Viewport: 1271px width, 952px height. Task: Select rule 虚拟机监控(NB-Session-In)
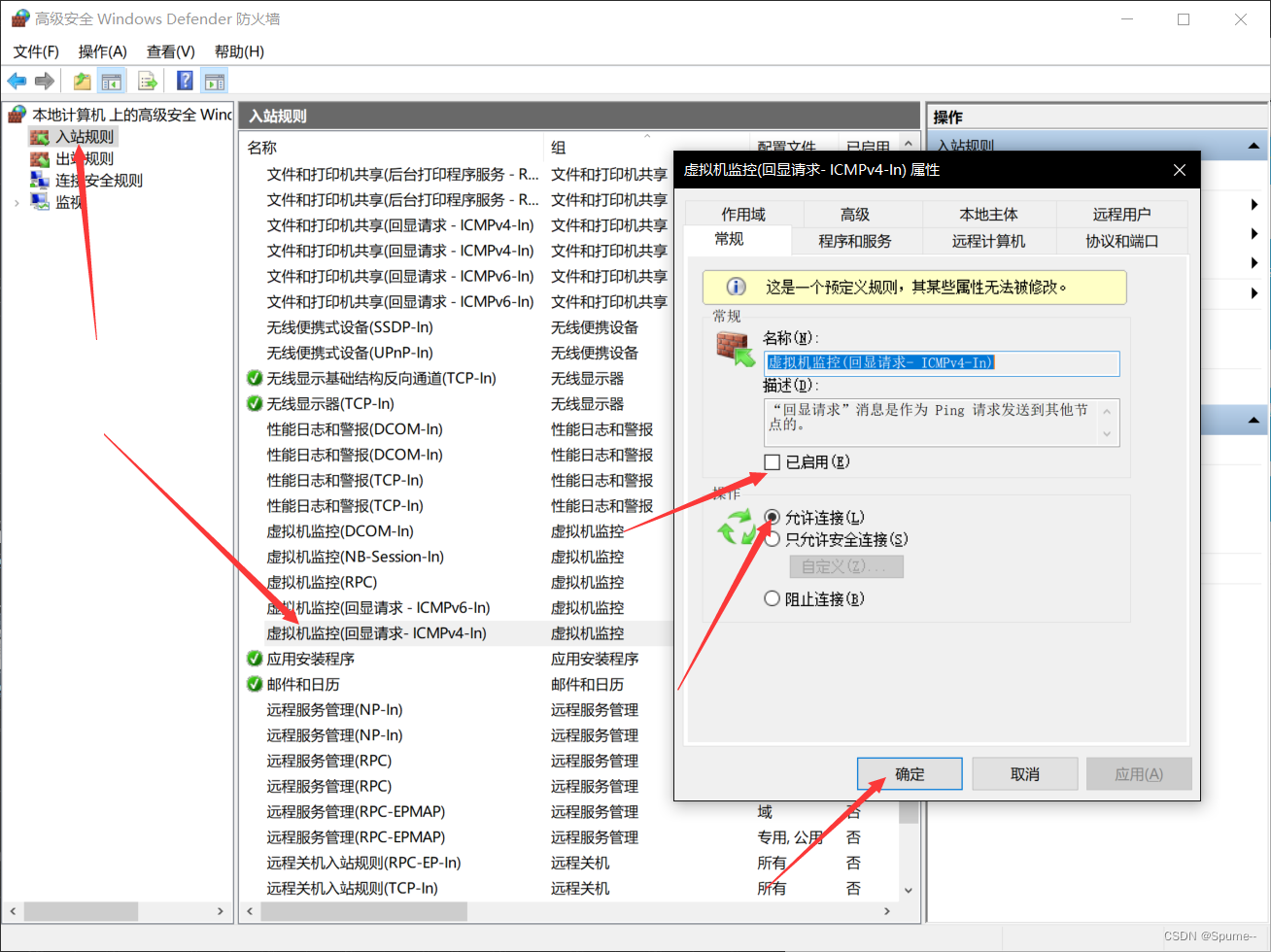(x=355, y=557)
